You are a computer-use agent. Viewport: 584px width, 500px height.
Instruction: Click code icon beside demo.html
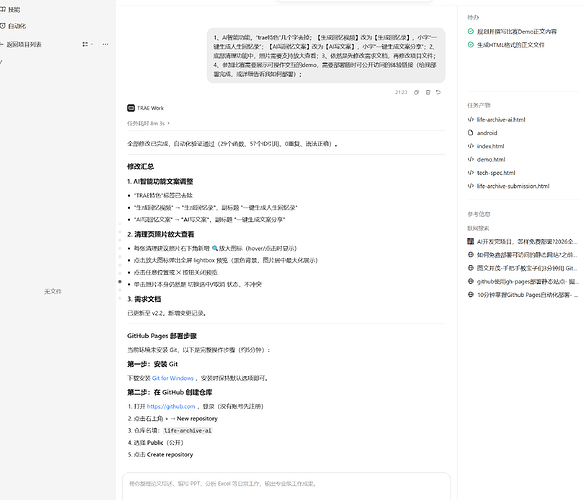pyautogui.click(x=471, y=159)
